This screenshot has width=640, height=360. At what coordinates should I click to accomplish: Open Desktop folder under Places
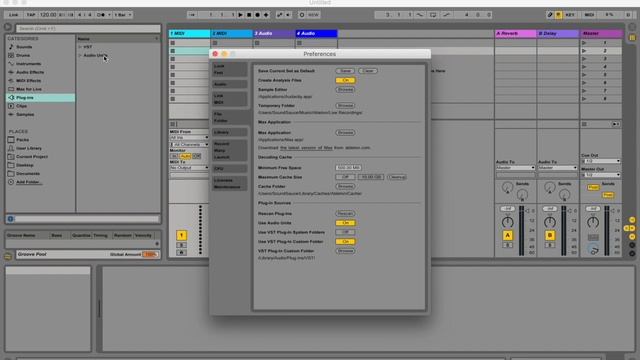coord(25,165)
